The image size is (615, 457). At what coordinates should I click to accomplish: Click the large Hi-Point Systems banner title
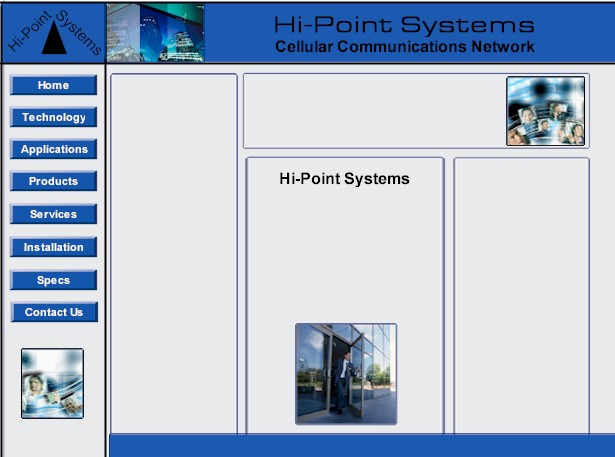[404, 25]
